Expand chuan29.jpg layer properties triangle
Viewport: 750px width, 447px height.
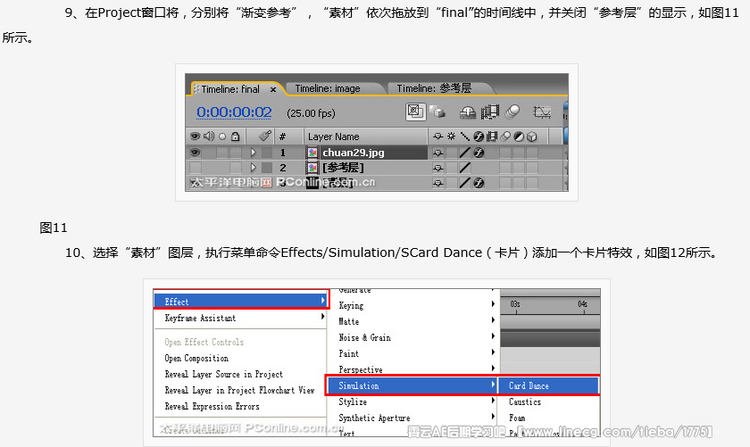[x=253, y=153]
